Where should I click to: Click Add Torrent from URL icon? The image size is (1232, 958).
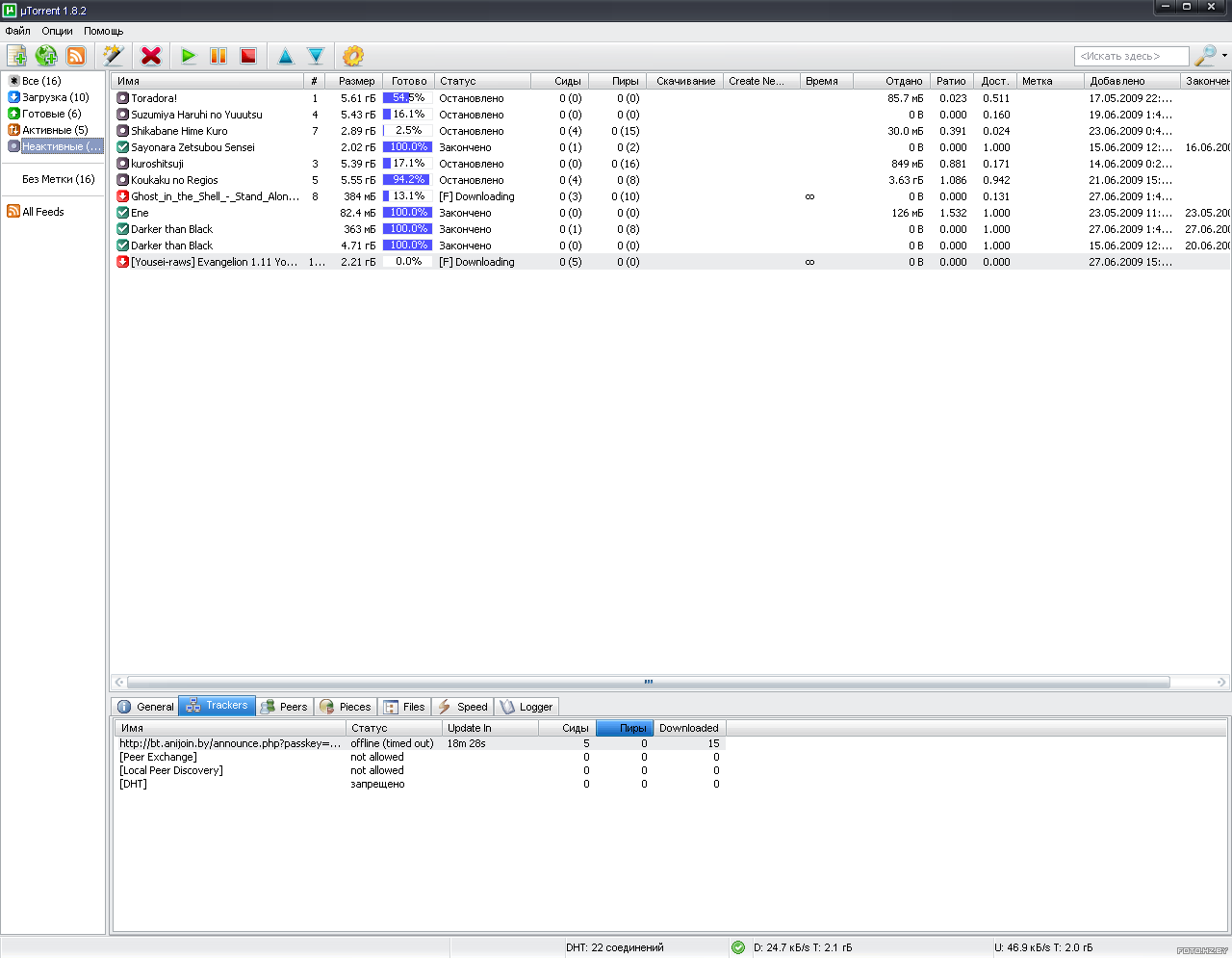pos(46,56)
